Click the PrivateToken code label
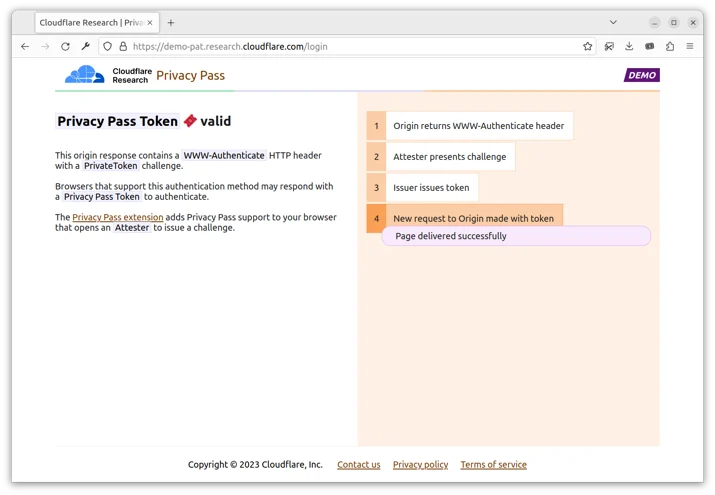Screen dimensions: 715x495 tap(110, 166)
